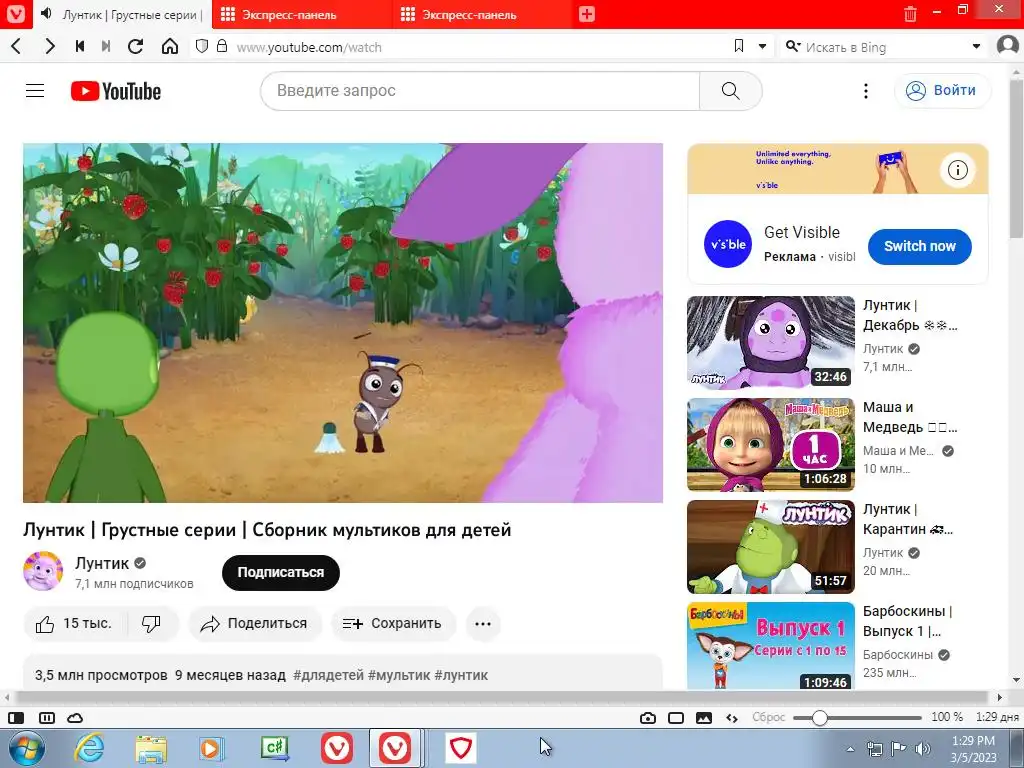Expand the bookmark dropdown arrow
This screenshot has height=768, width=1024.
[x=762, y=46]
